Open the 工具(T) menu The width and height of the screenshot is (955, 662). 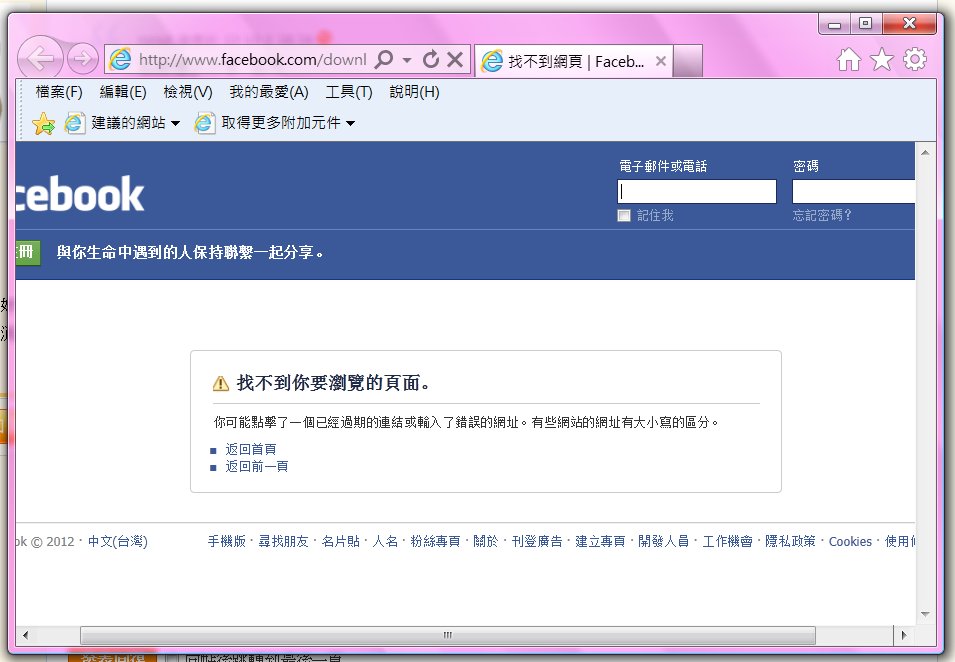pyautogui.click(x=348, y=92)
